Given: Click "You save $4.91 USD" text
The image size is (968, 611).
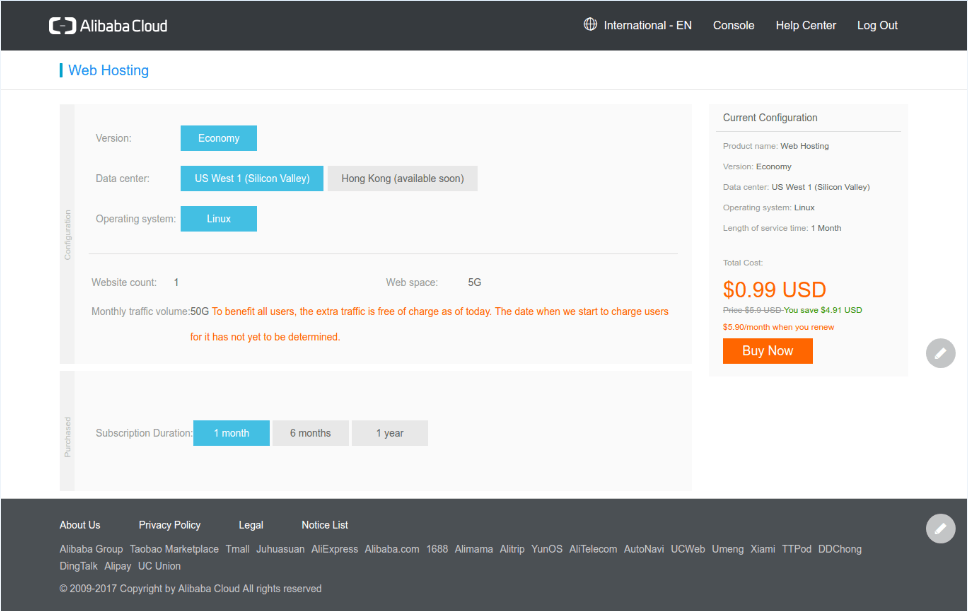Looking at the screenshot, I should point(823,310).
